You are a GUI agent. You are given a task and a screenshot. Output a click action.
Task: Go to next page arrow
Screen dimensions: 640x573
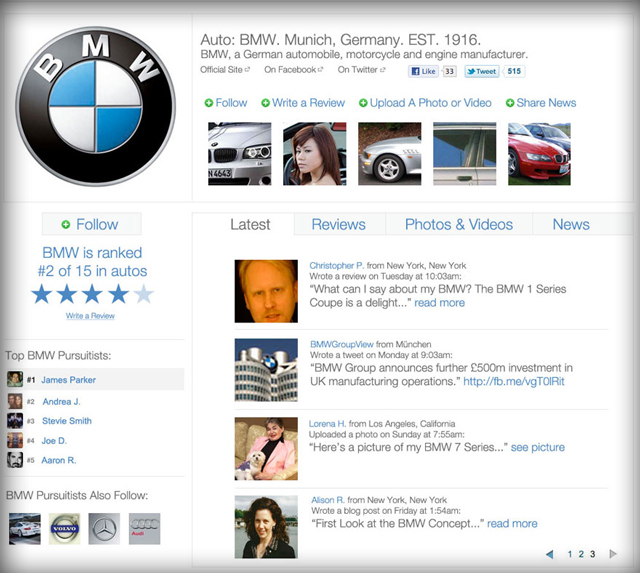point(613,554)
